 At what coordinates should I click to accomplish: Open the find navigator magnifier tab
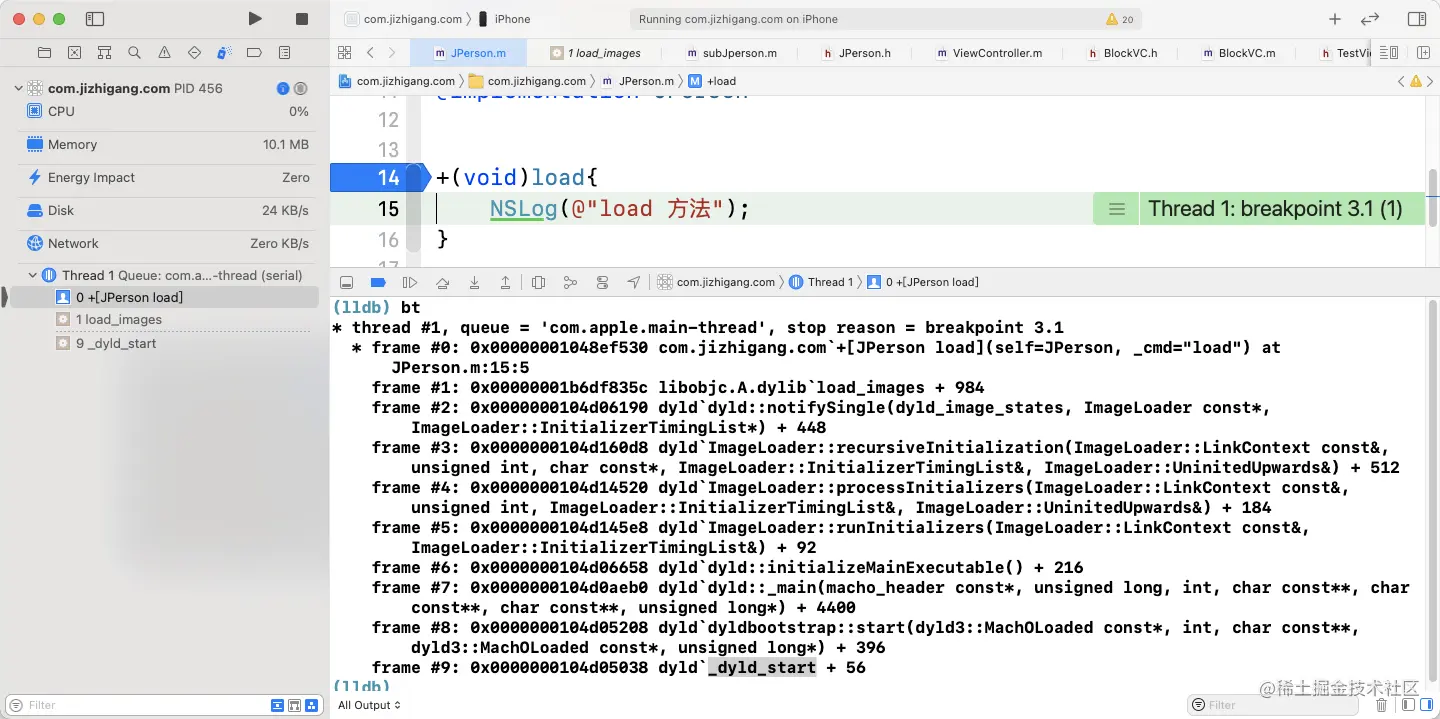tap(134, 52)
